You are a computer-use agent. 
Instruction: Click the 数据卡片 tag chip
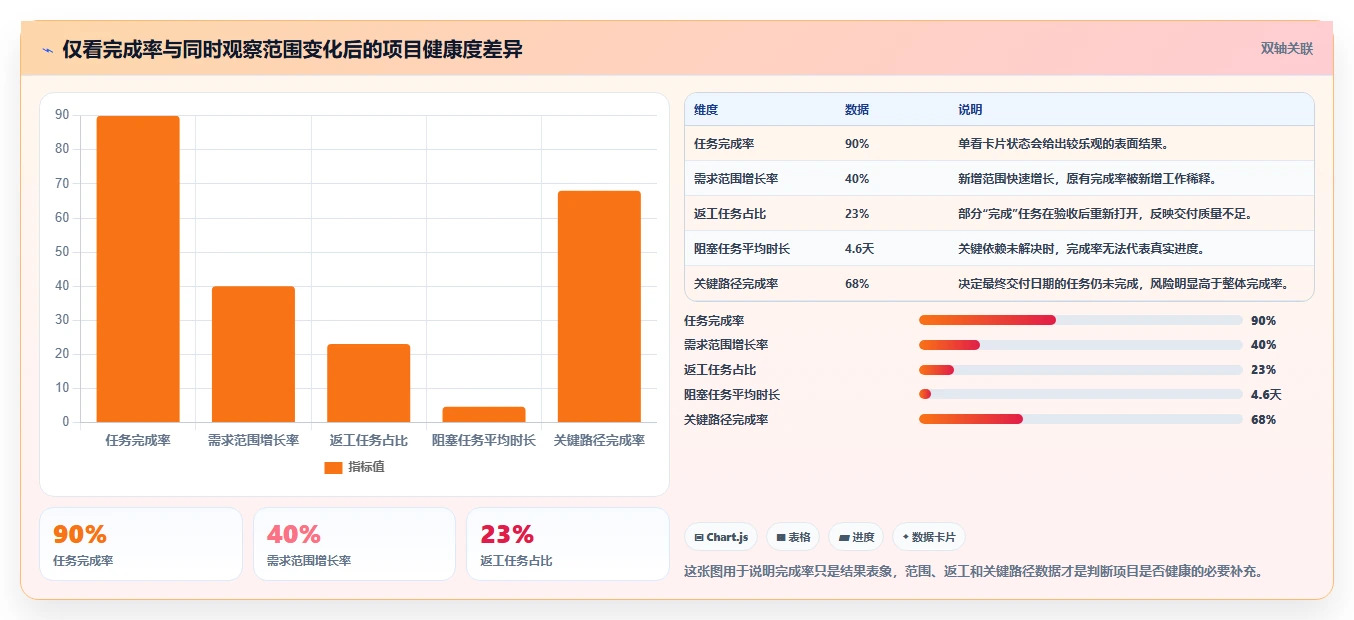tap(929, 537)
